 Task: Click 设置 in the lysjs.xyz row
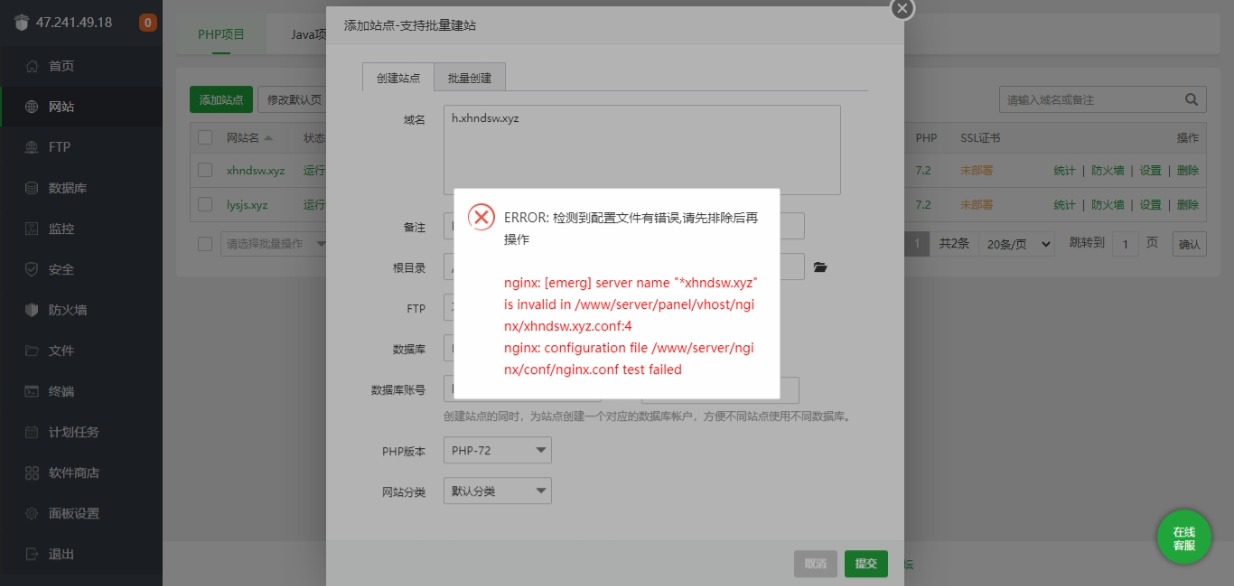pos(1151,205)
